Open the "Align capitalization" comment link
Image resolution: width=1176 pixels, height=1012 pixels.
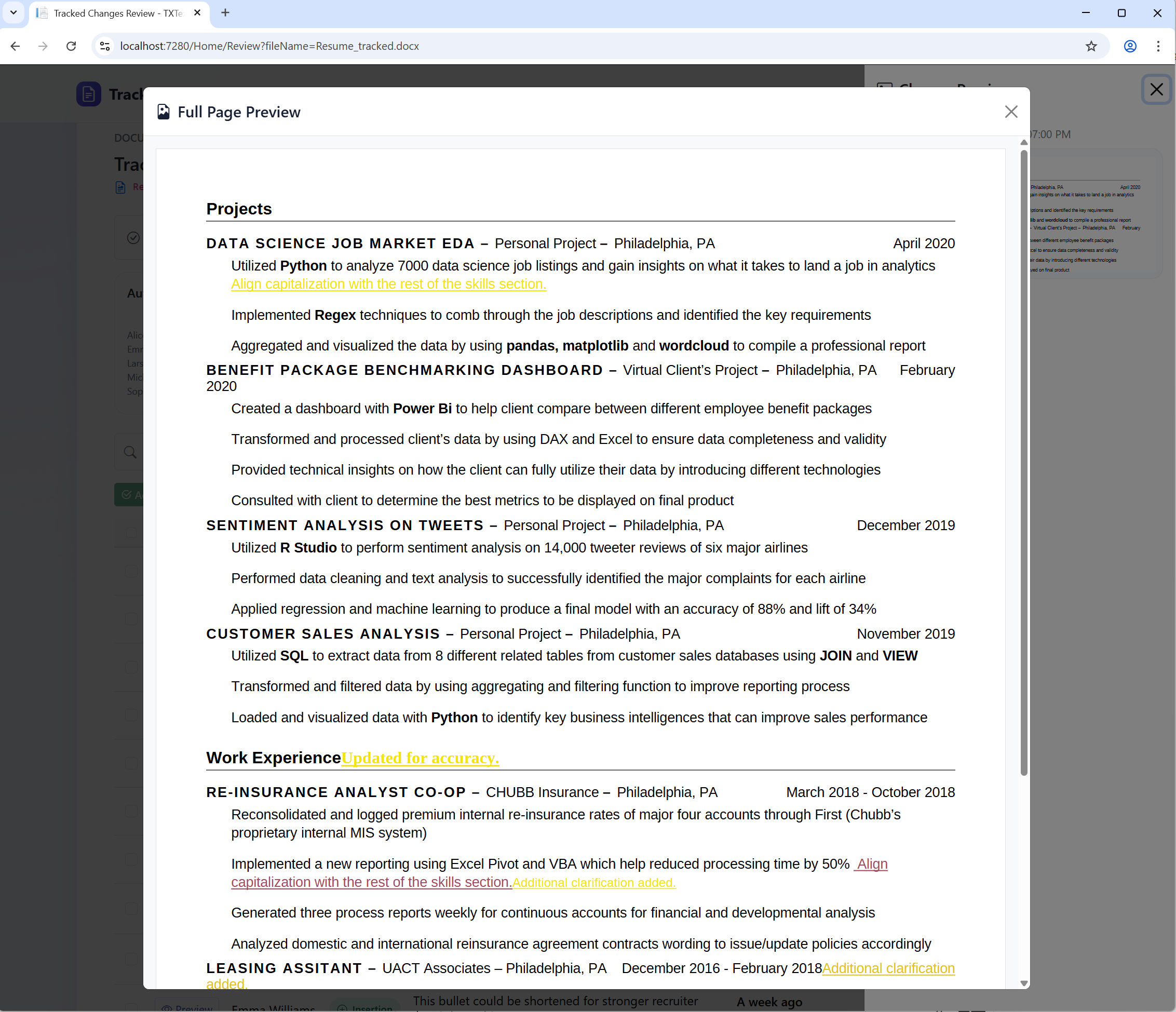[388, 285]
